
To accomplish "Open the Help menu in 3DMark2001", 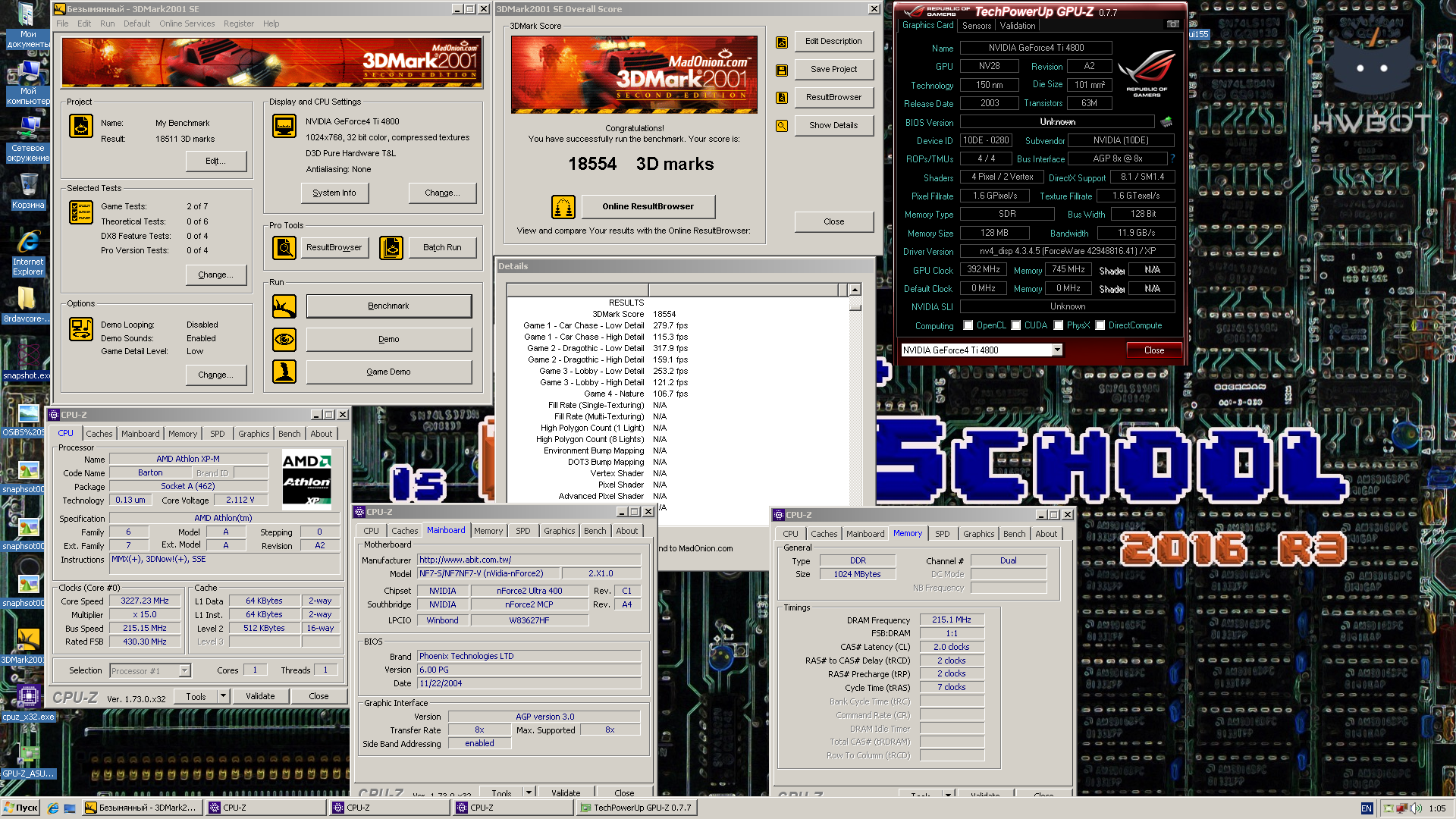I will tap(271, 24).
